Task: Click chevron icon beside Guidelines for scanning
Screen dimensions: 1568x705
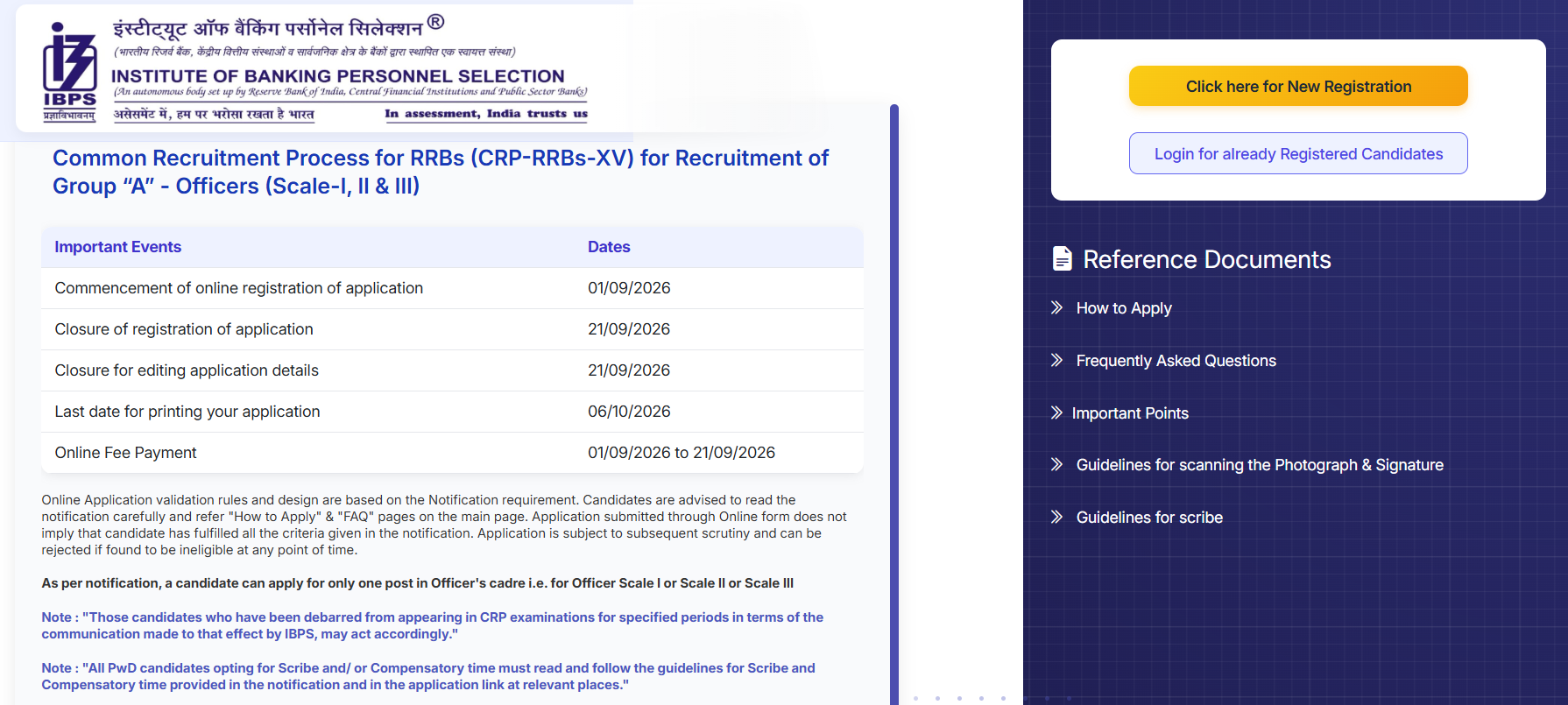Action: [x=1057, y=464]
